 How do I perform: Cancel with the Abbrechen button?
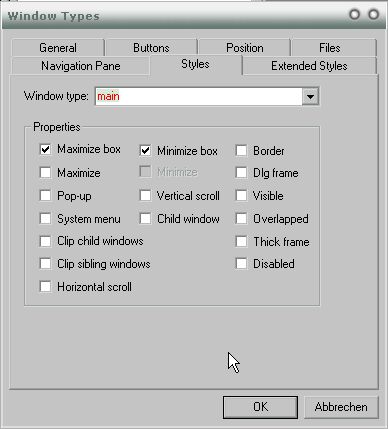(341, 407)
